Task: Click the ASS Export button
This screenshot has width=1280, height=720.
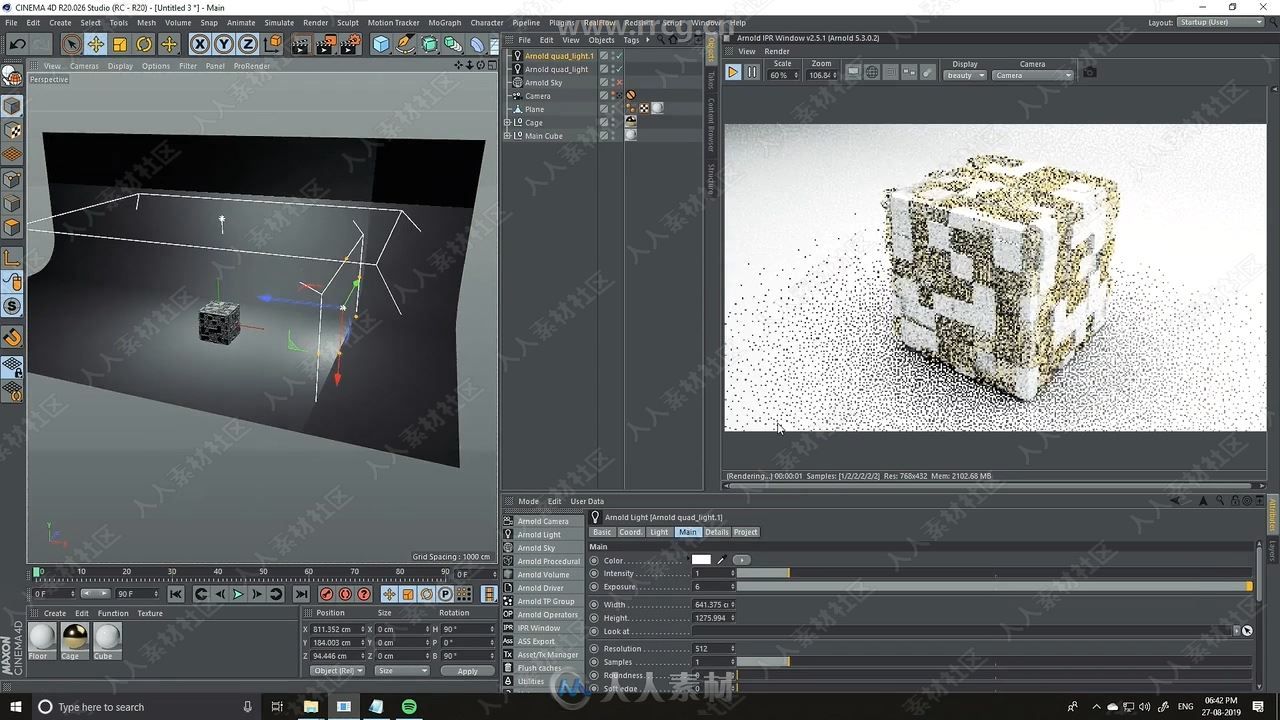Action: click(543, 641)
